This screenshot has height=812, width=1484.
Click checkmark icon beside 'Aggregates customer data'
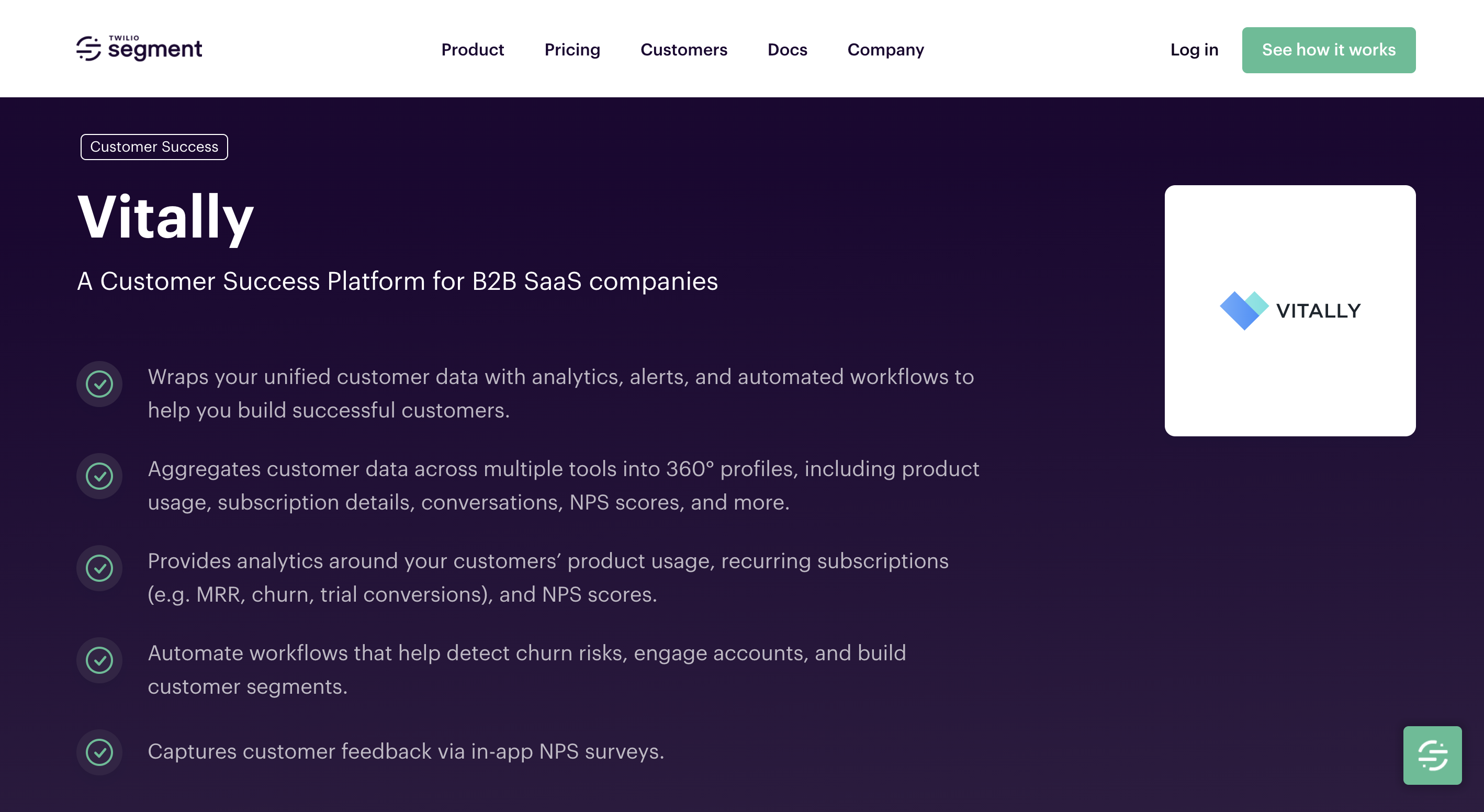coord(99,476)
